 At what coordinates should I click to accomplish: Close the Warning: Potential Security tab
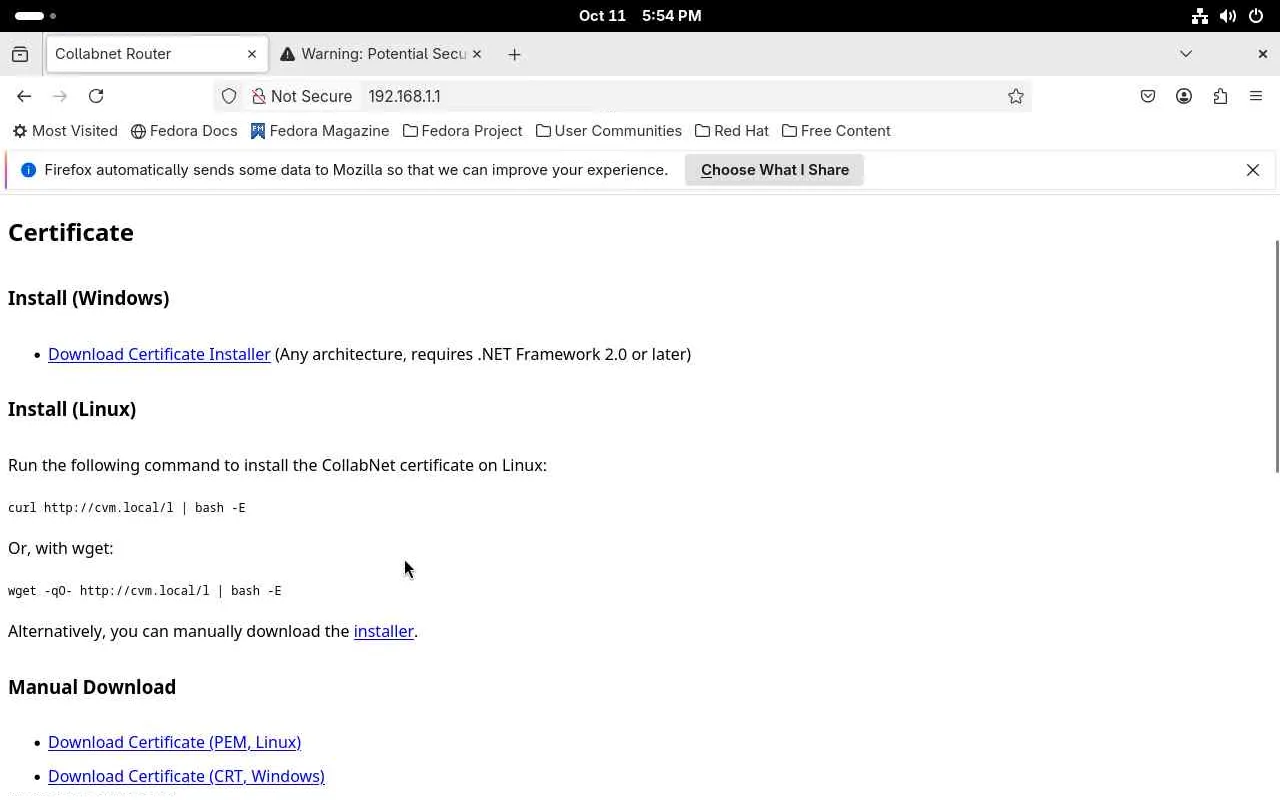[x=477, y=54]
